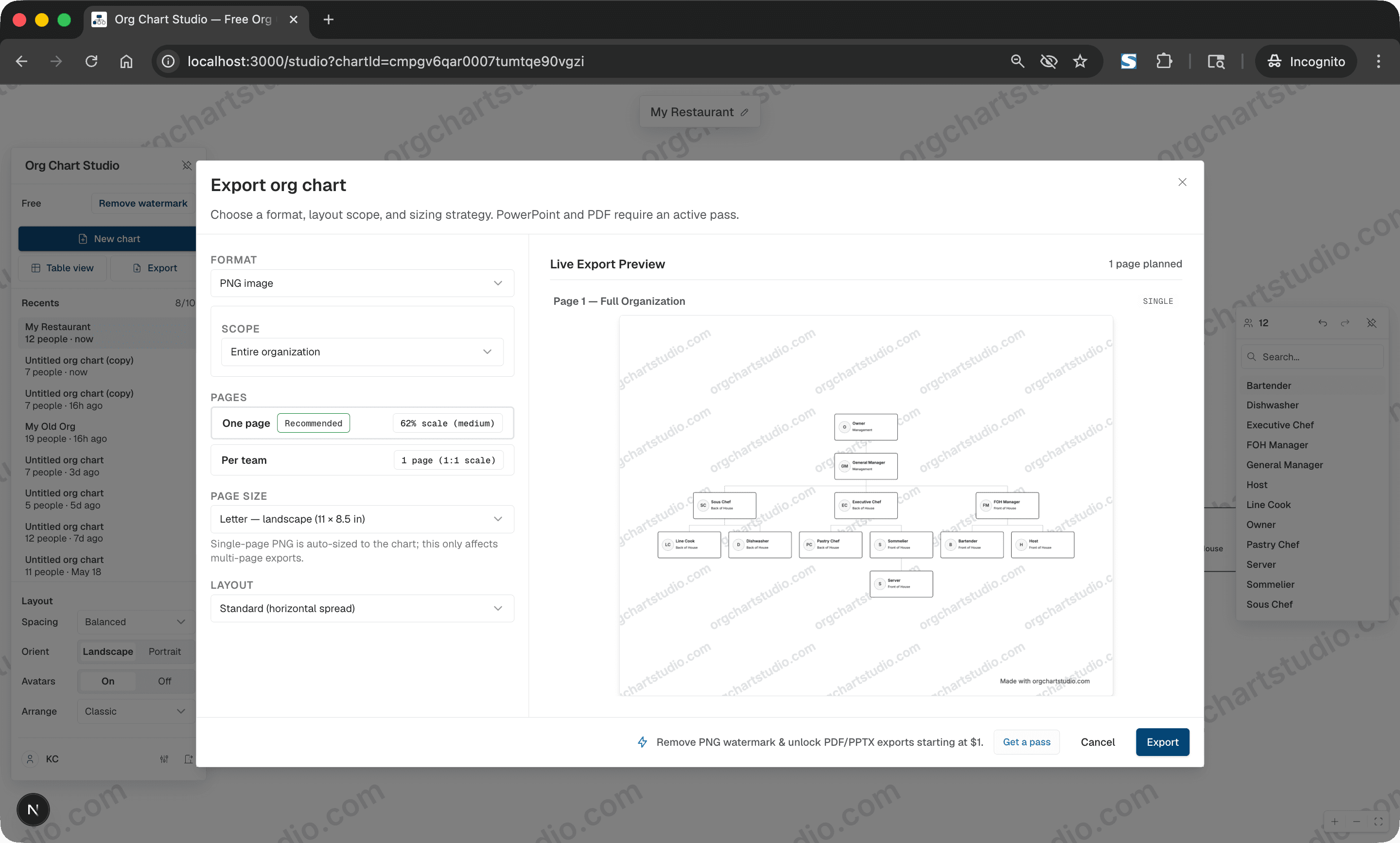The width and height of the screenshot is (1400, 843).
Task: Click the people Search field
Action: [1312, 357]
